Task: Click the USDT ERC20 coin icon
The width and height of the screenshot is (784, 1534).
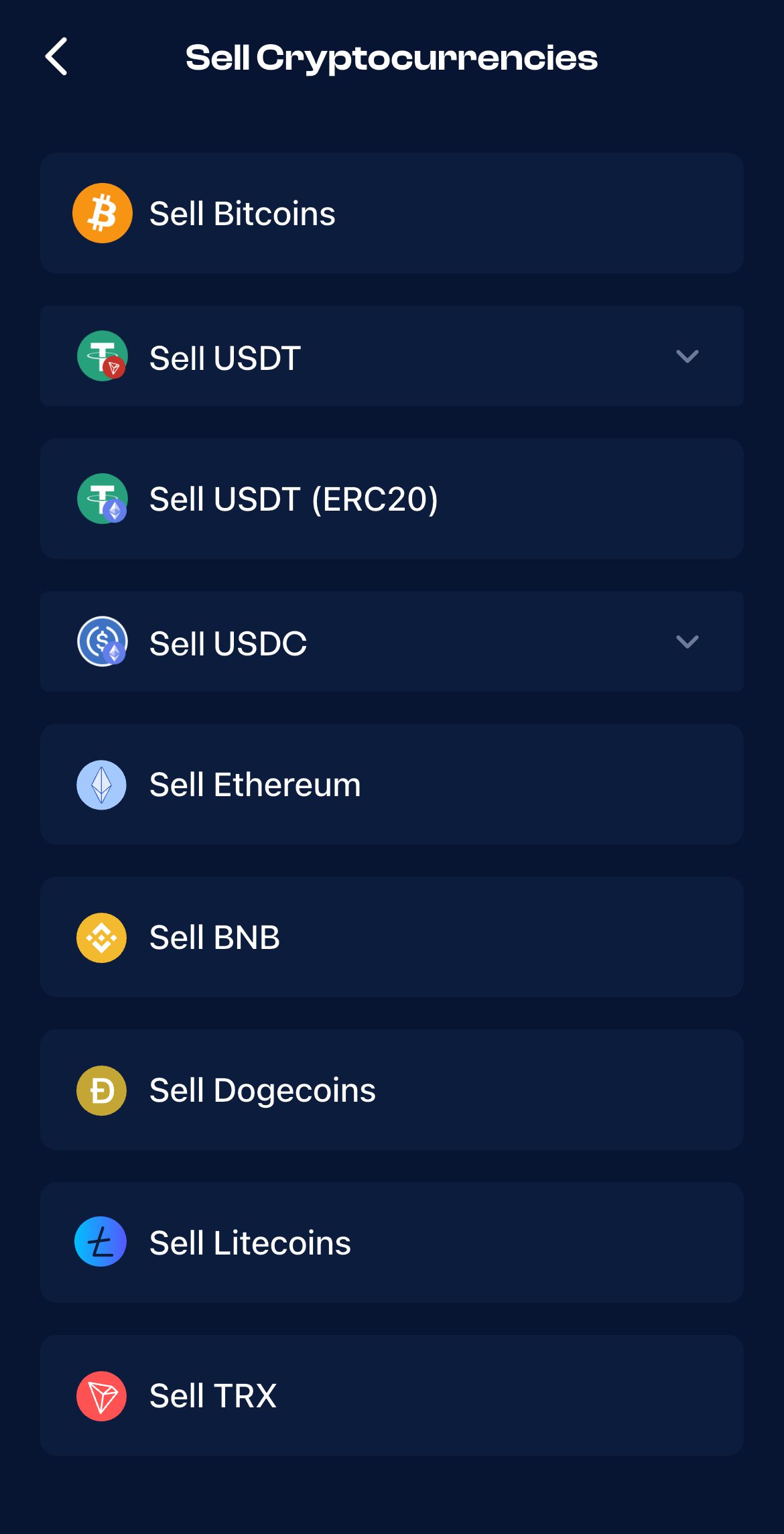Action: click(103, 499)
